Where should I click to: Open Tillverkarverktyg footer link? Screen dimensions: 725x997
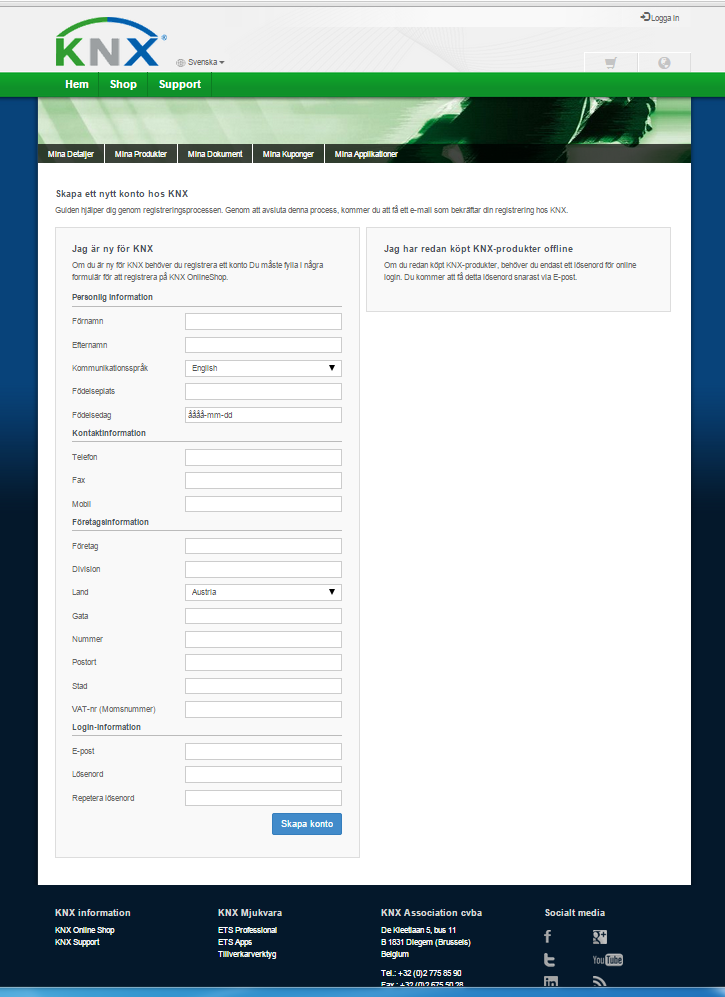(x=247, y=954)
